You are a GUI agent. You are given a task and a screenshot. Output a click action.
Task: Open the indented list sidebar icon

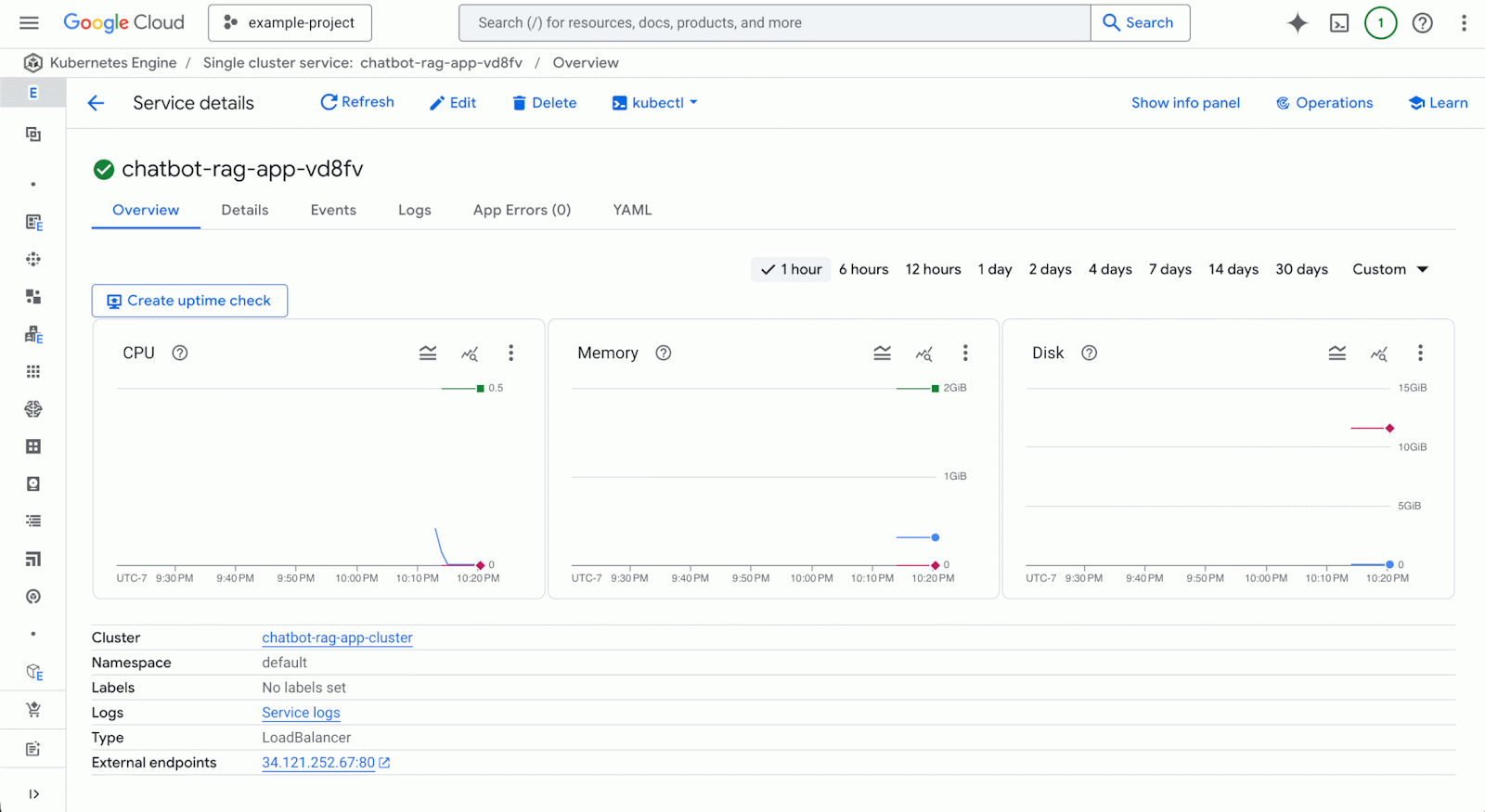click(33, 522)
